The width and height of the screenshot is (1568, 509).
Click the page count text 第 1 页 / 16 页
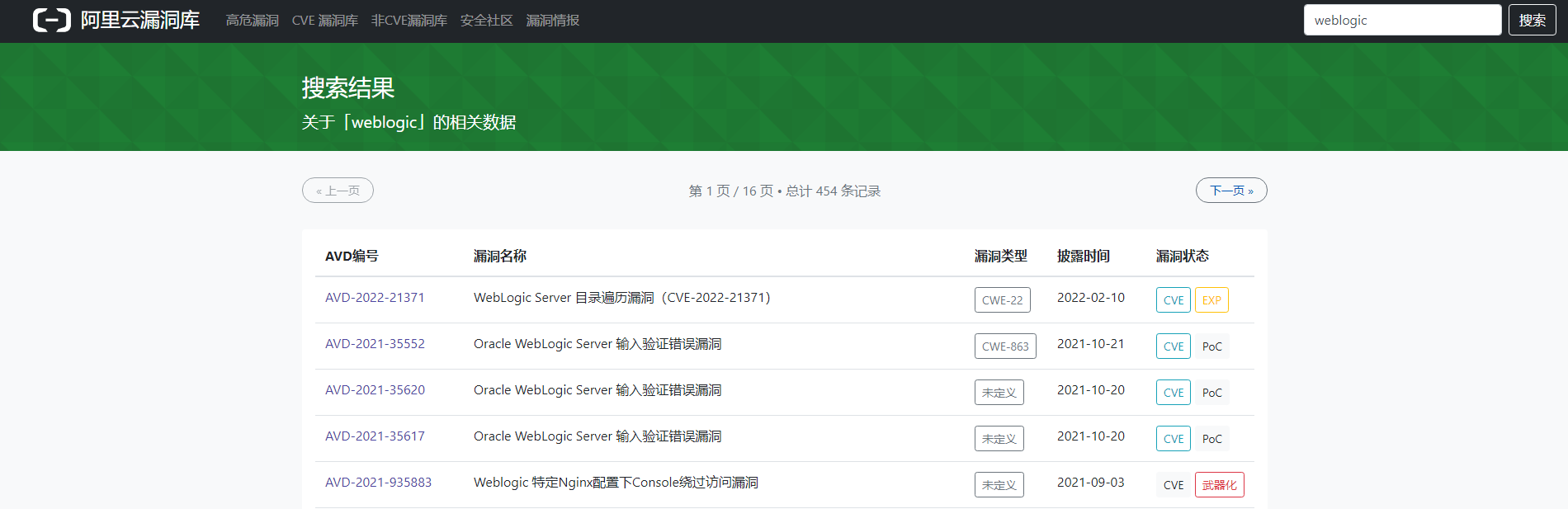pos(731,191)
